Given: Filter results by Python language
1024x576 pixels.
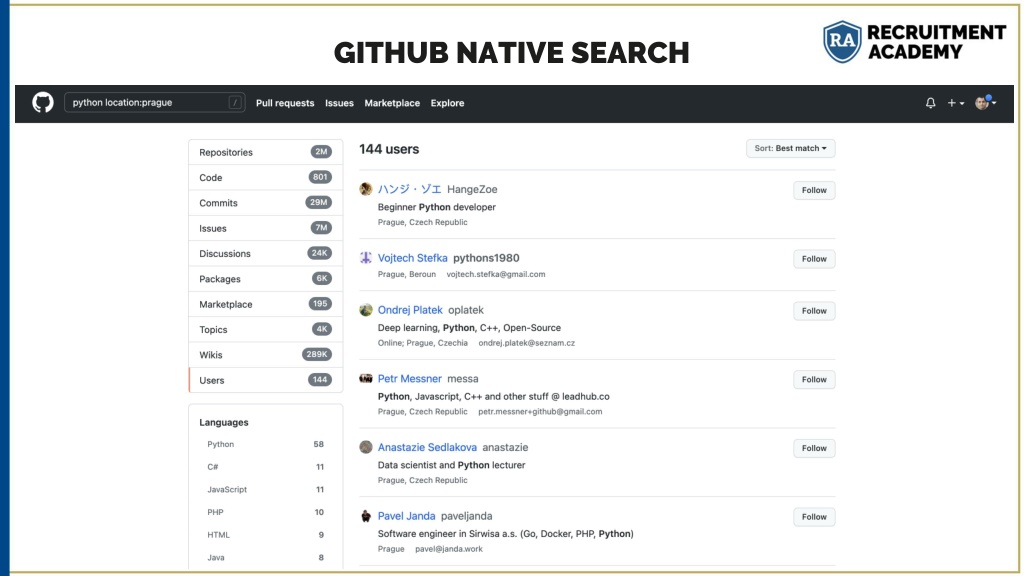Looking at the screenshot, I should click(x=266, y=444).
